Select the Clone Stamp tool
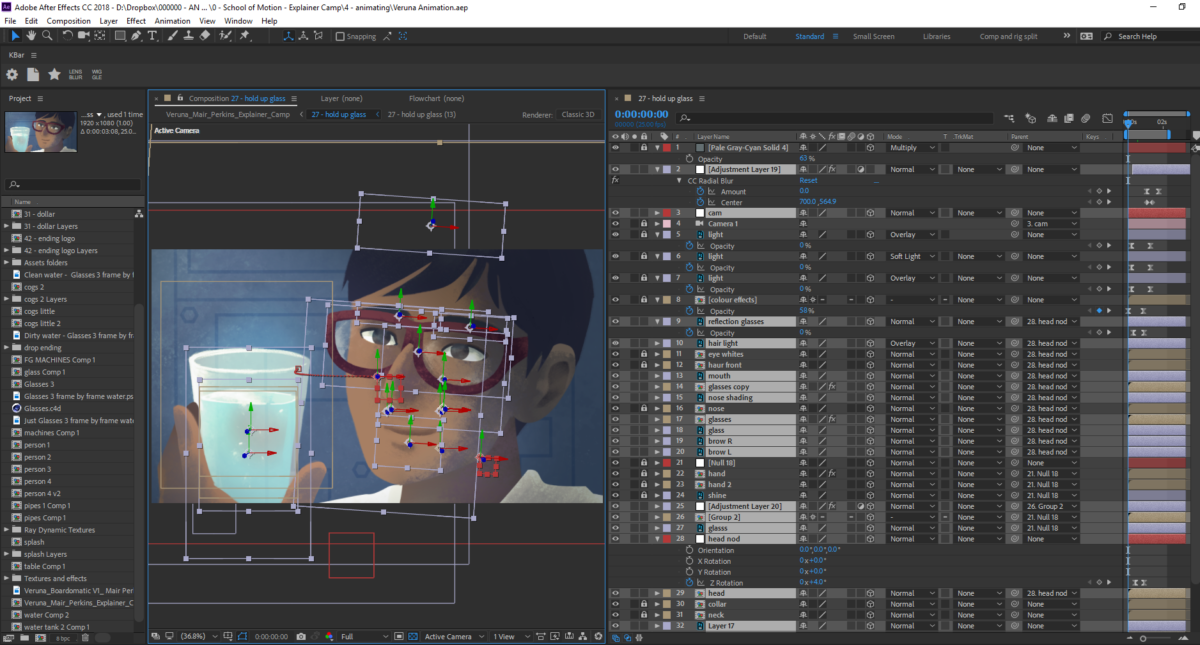1200x645 pixels. point(188,36)
